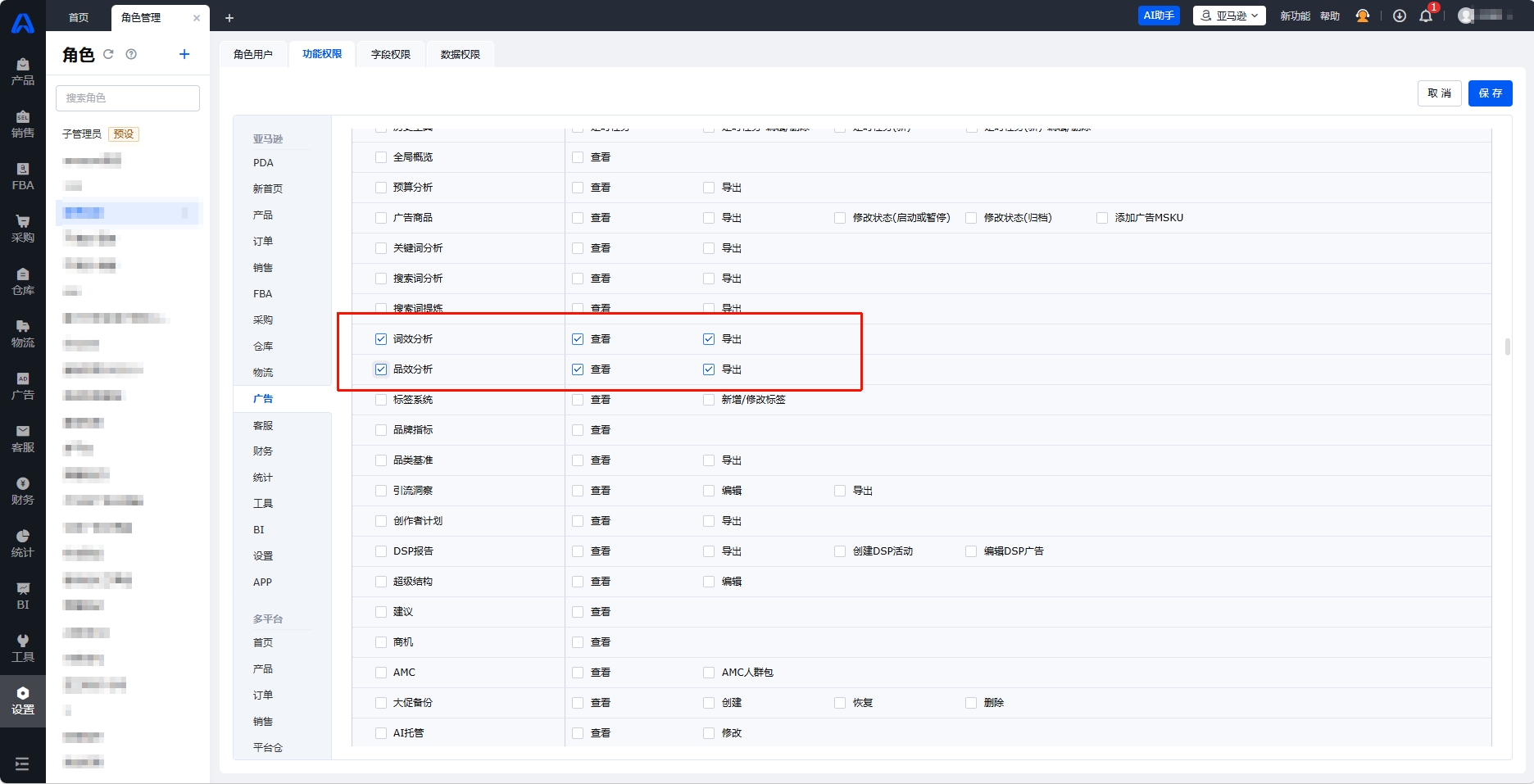Check the AI托管 module checkbox
The height and width of the screenshot is (784, 1534).
(381, 733)
